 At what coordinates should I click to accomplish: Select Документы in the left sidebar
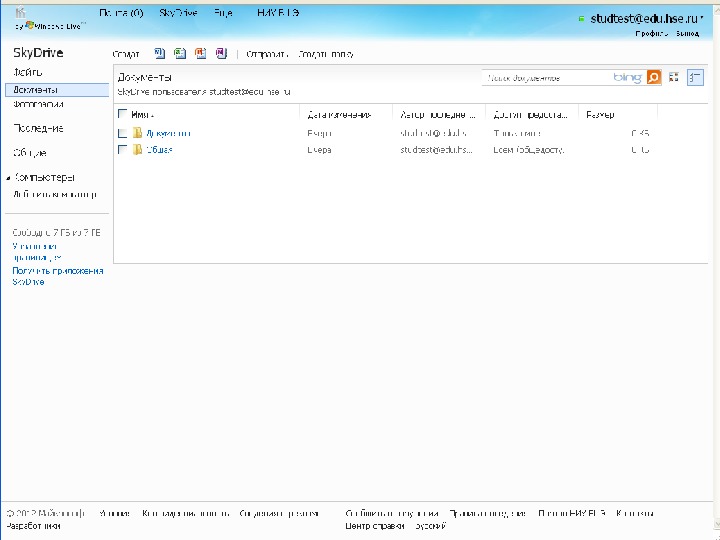point(57,90)
